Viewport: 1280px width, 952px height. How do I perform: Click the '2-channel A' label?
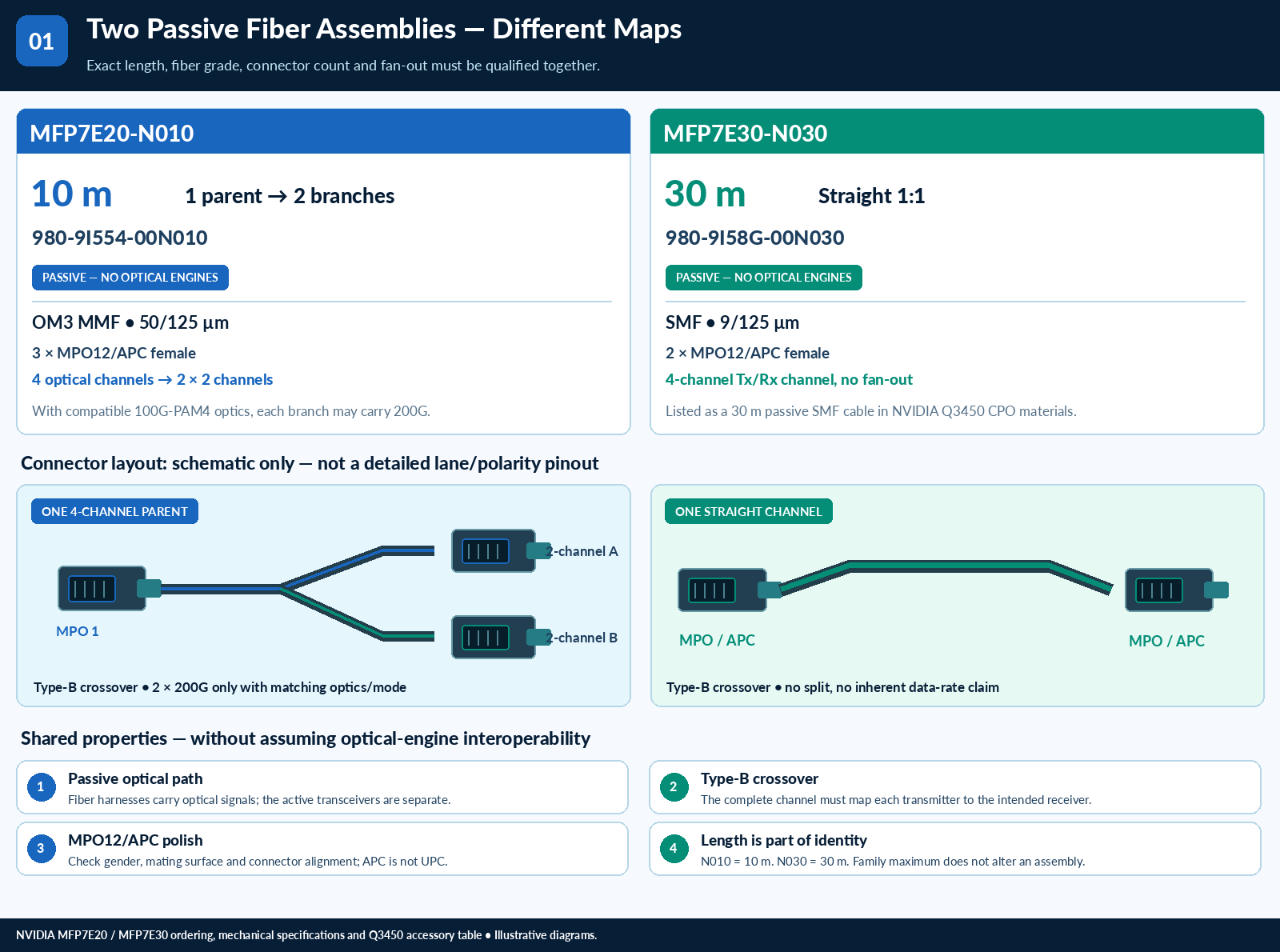(582, 551)
